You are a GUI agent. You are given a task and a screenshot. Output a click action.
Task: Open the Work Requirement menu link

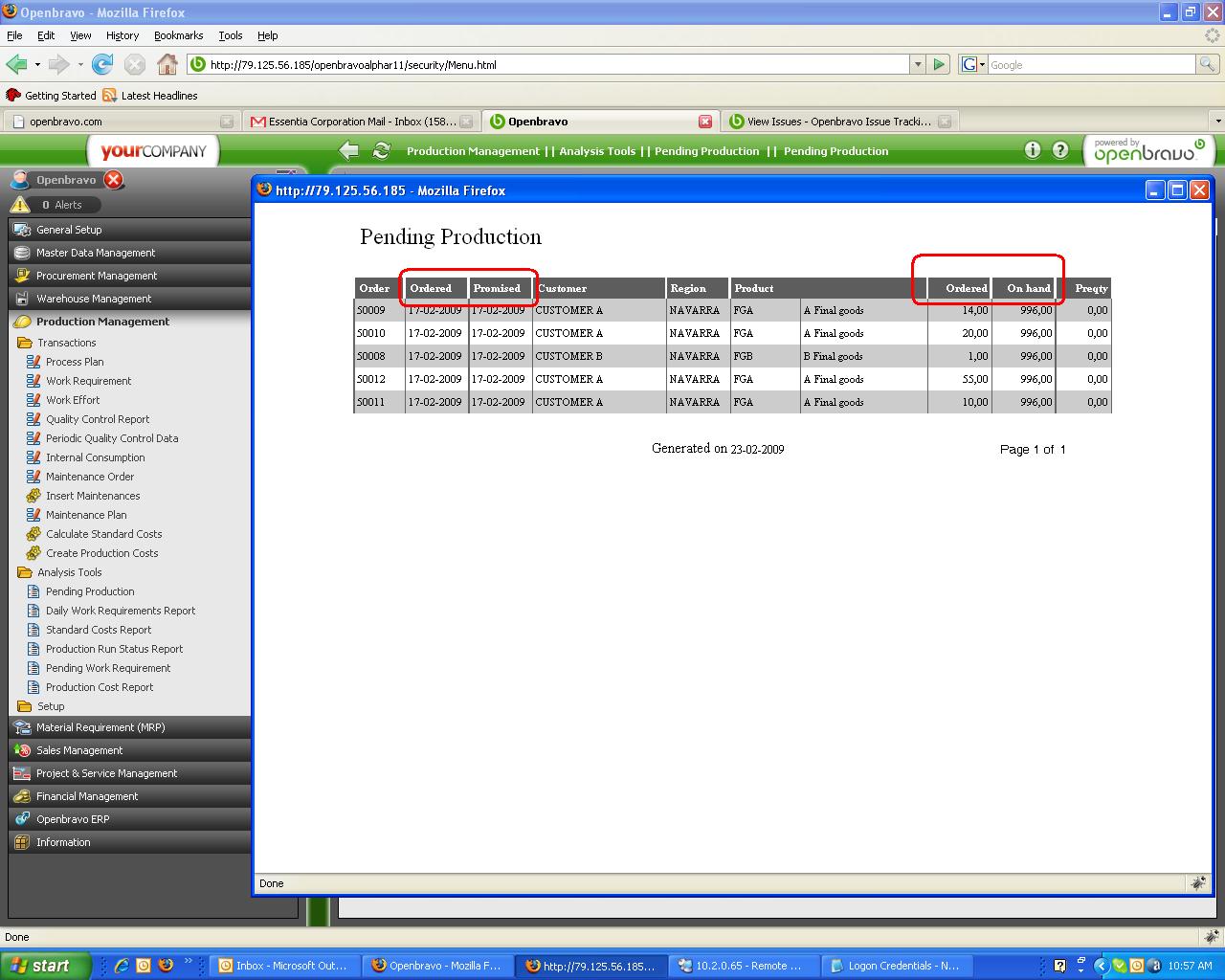click(x=89, y=381)
